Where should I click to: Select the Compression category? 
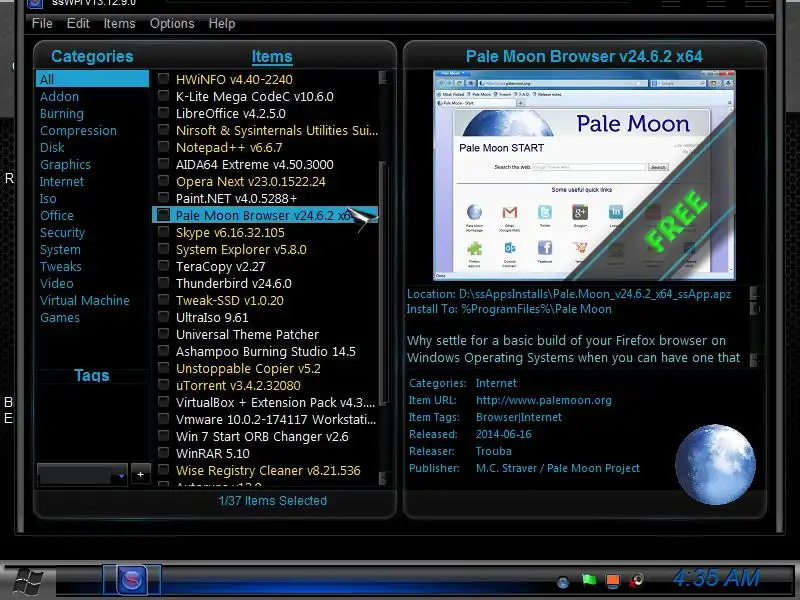pyautogui.click(x=78, y=131)
